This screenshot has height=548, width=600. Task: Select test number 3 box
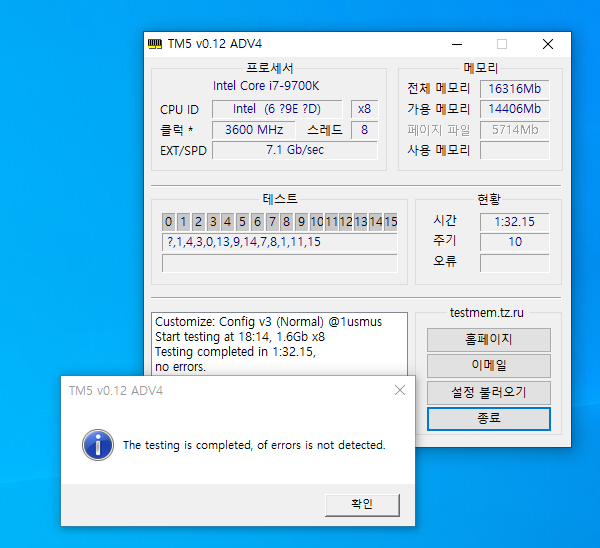213,222
